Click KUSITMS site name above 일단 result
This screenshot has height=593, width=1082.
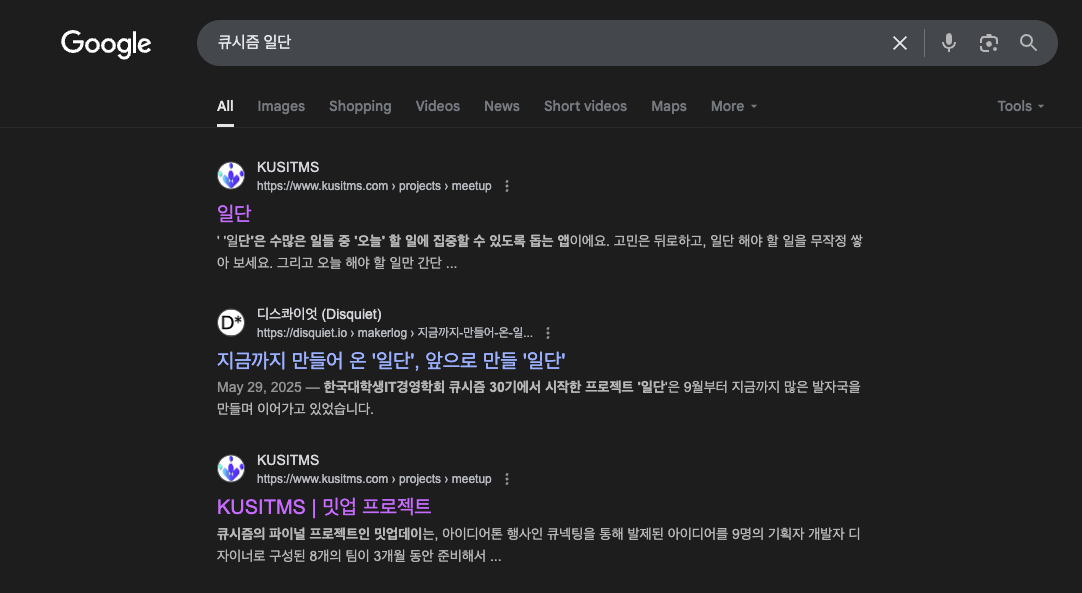[x=288, y=167]
